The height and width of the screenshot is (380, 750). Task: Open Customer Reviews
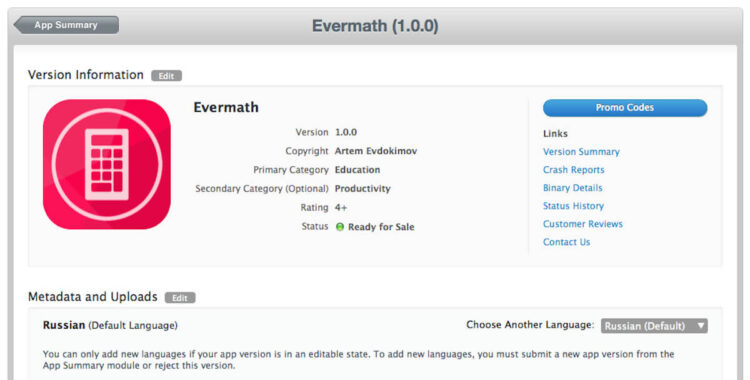(x=583, y=224)
